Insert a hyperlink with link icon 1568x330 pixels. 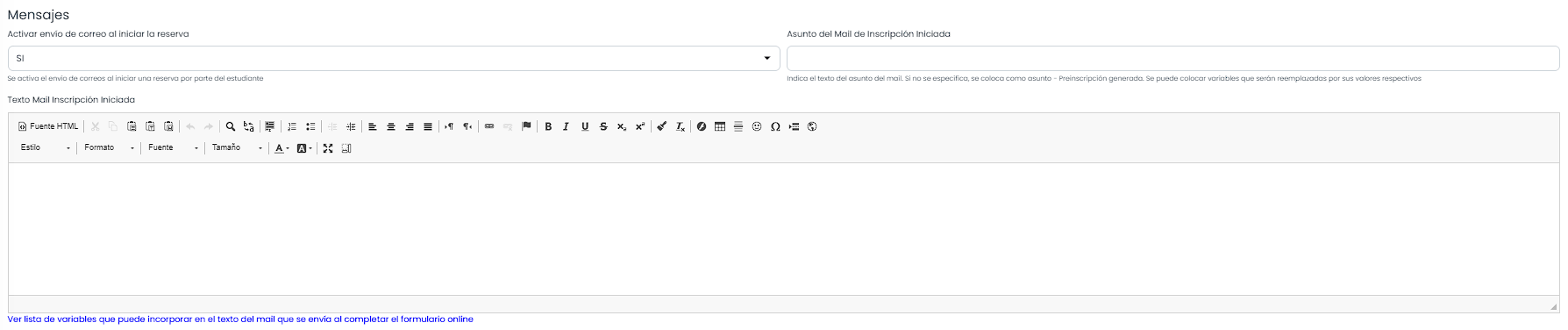coord(489,126)
